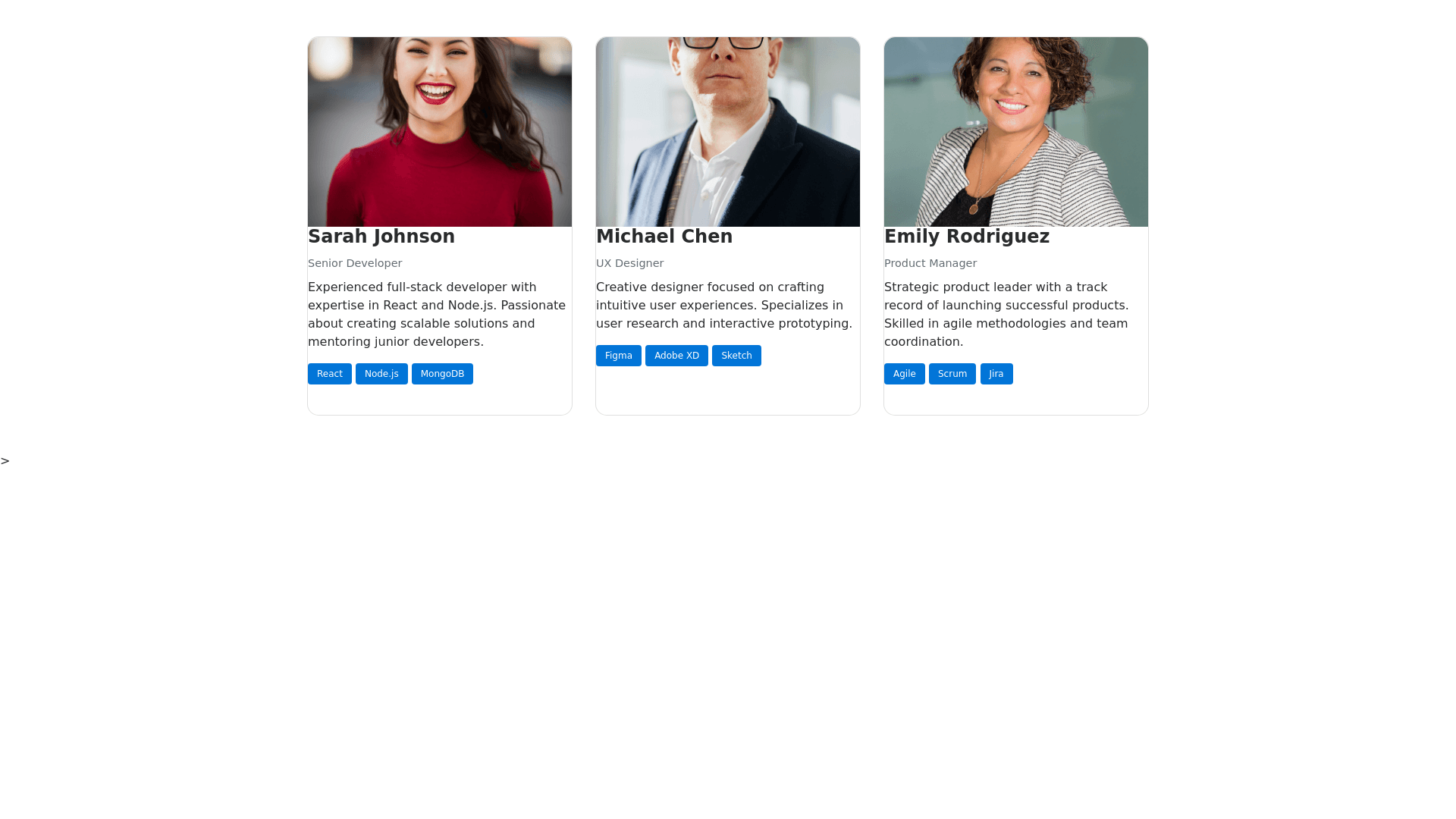Click the Michael Chen name heading

click(x=664, y=237)
